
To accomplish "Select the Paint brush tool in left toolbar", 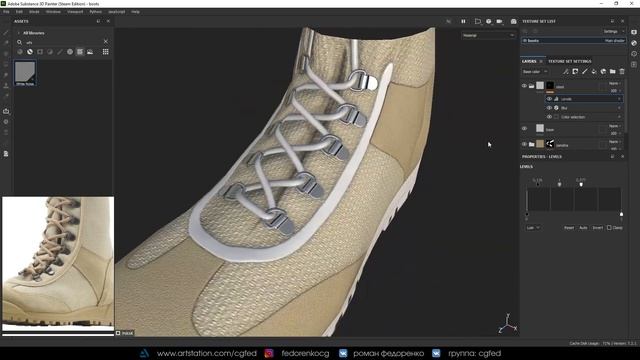I will 6,32.
